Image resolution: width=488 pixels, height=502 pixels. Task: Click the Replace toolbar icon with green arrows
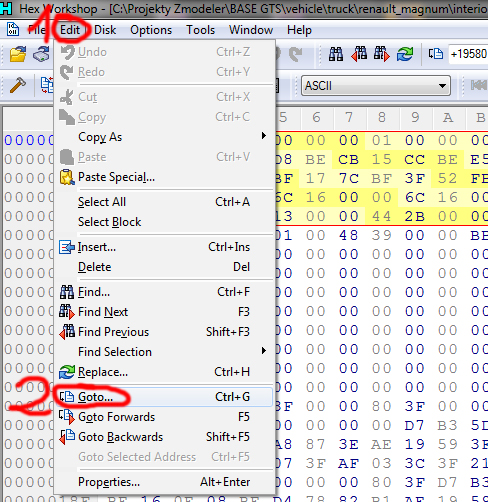pos(405,54)
